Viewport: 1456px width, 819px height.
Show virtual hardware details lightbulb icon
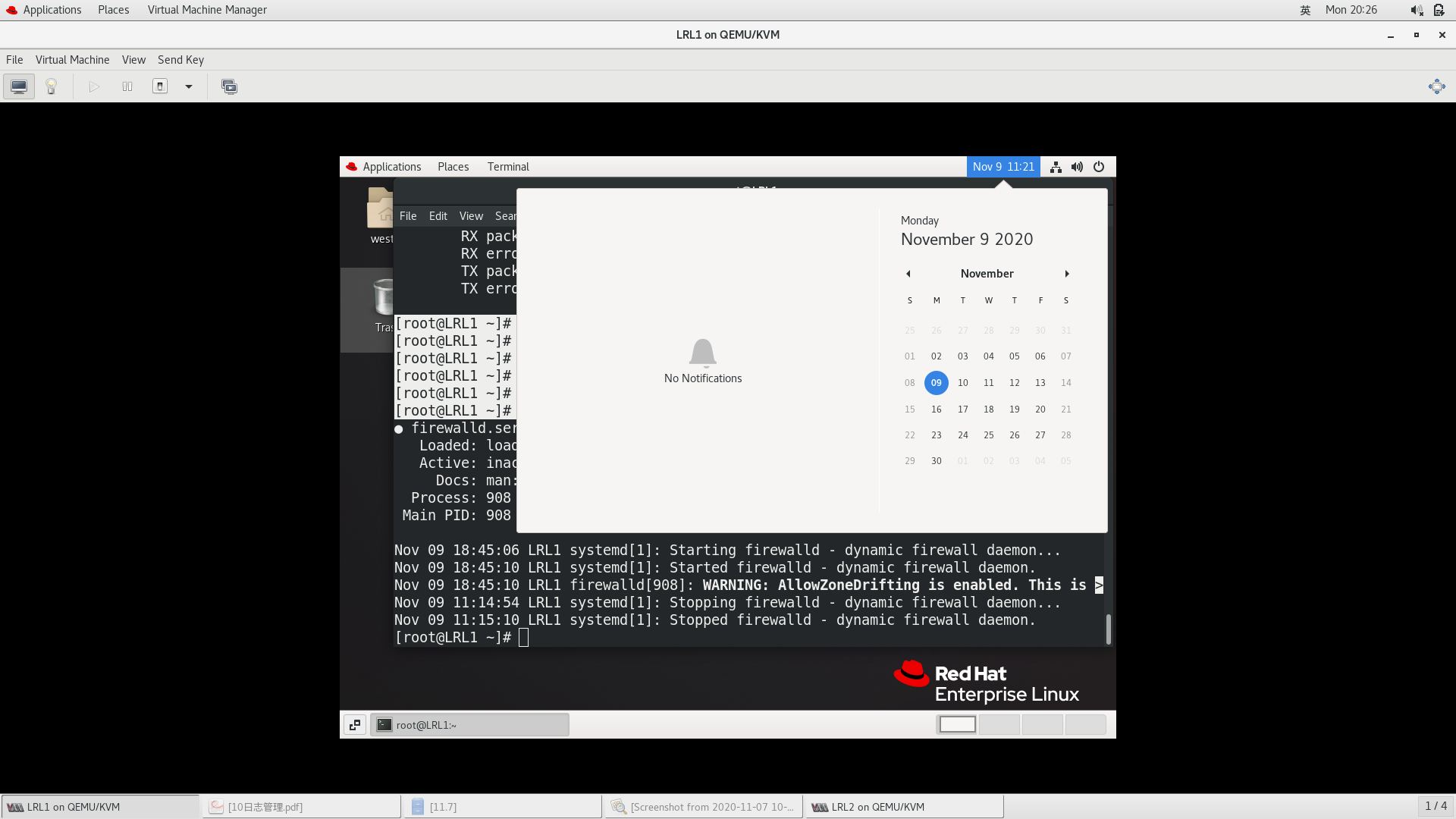(x=52, y=86)
